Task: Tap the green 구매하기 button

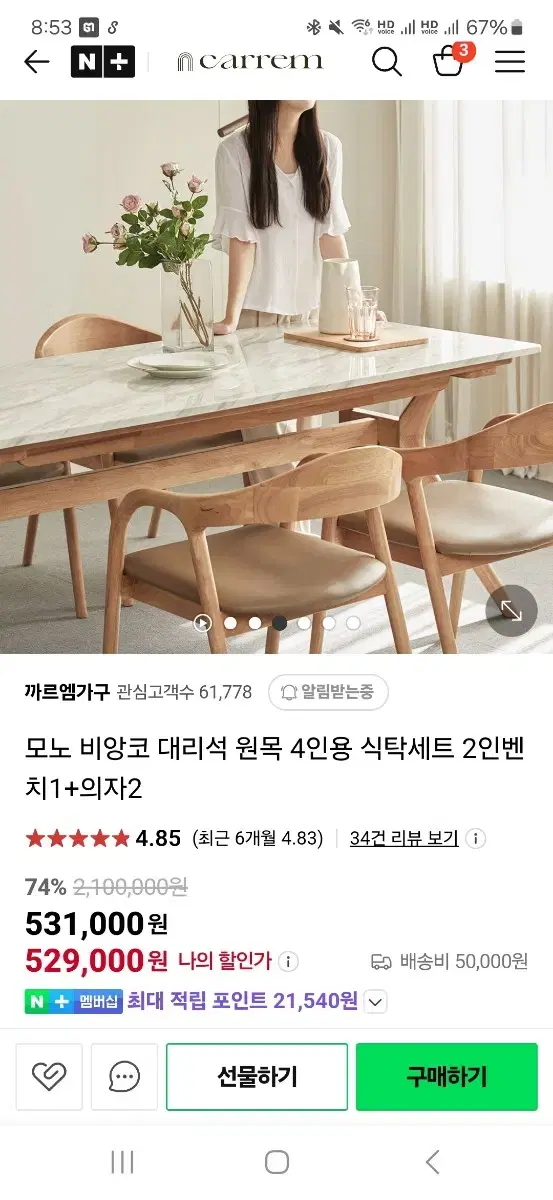Action: (x=447, y=1076)
